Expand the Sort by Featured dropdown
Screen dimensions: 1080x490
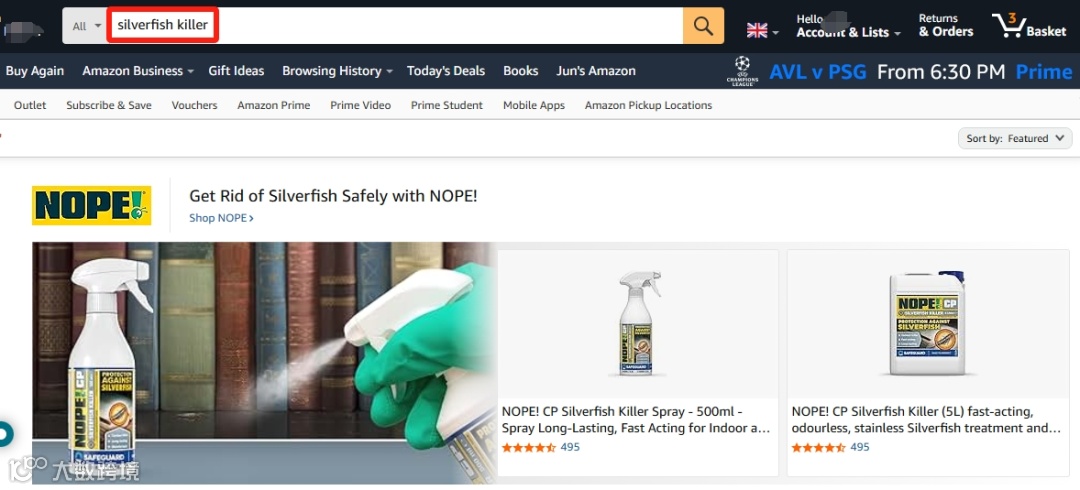[x=1015, y=139]
